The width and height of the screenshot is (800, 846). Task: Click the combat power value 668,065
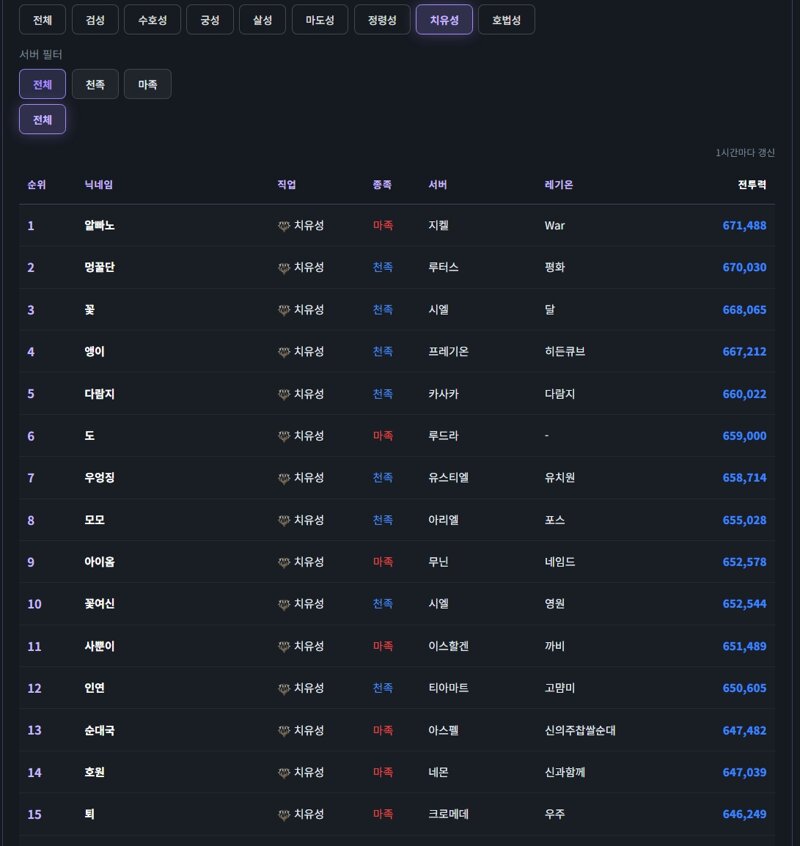[x=744, y=310]
